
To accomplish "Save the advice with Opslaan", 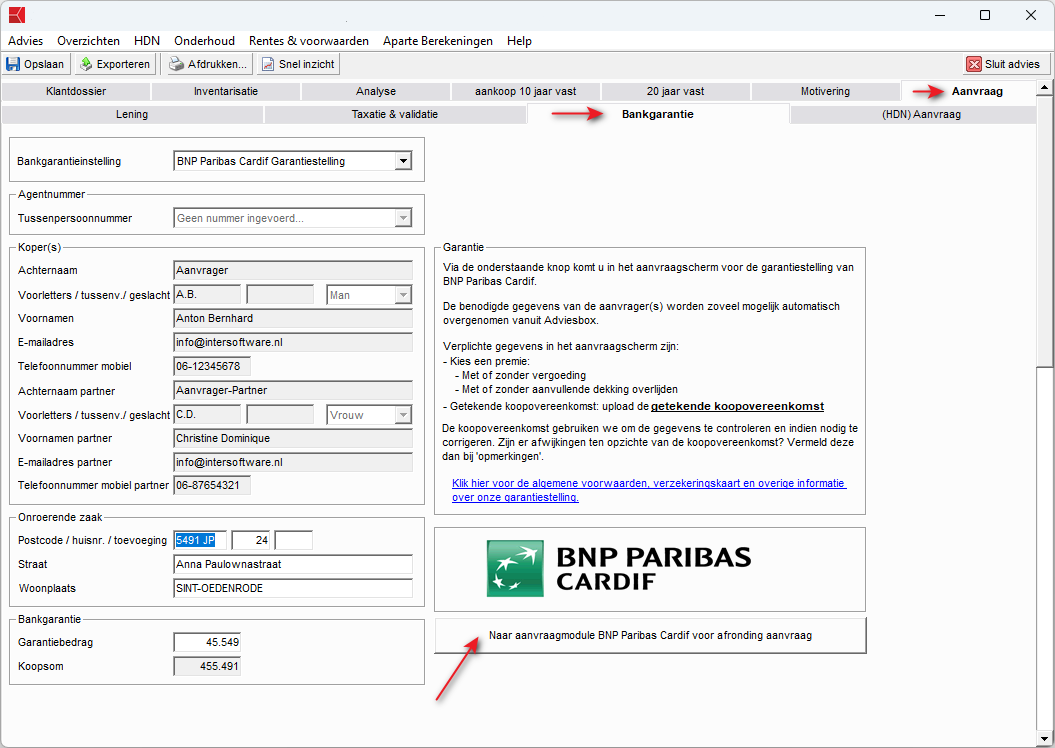I will (35, 64).
